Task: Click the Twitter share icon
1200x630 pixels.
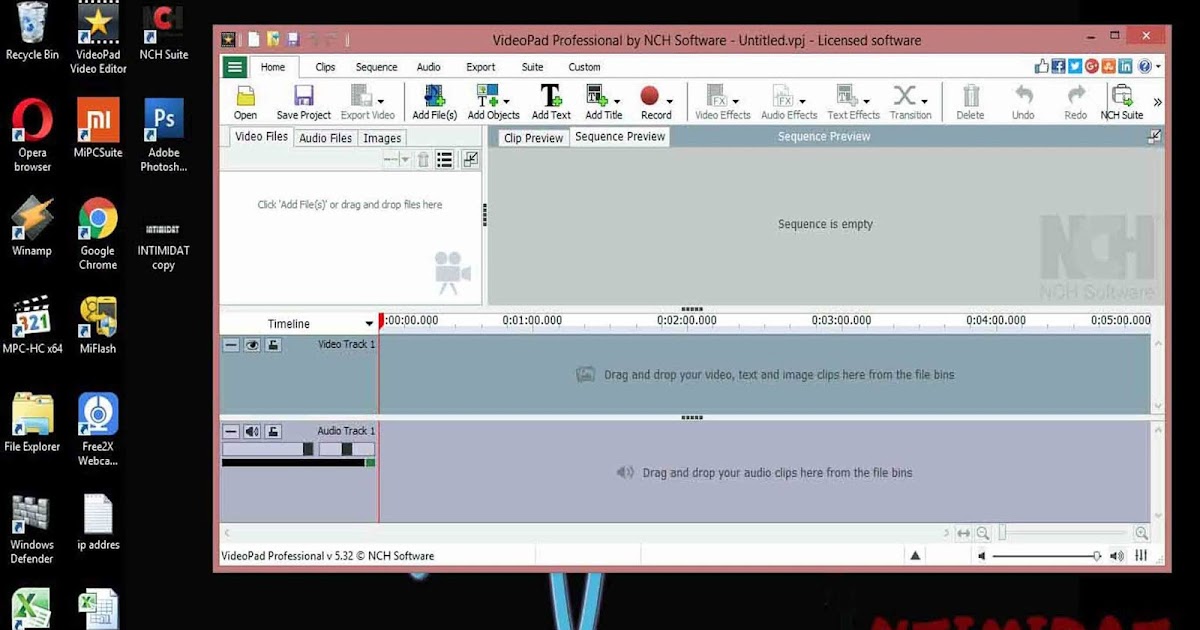Action: pyautogui.click(x=1076, y=66)
